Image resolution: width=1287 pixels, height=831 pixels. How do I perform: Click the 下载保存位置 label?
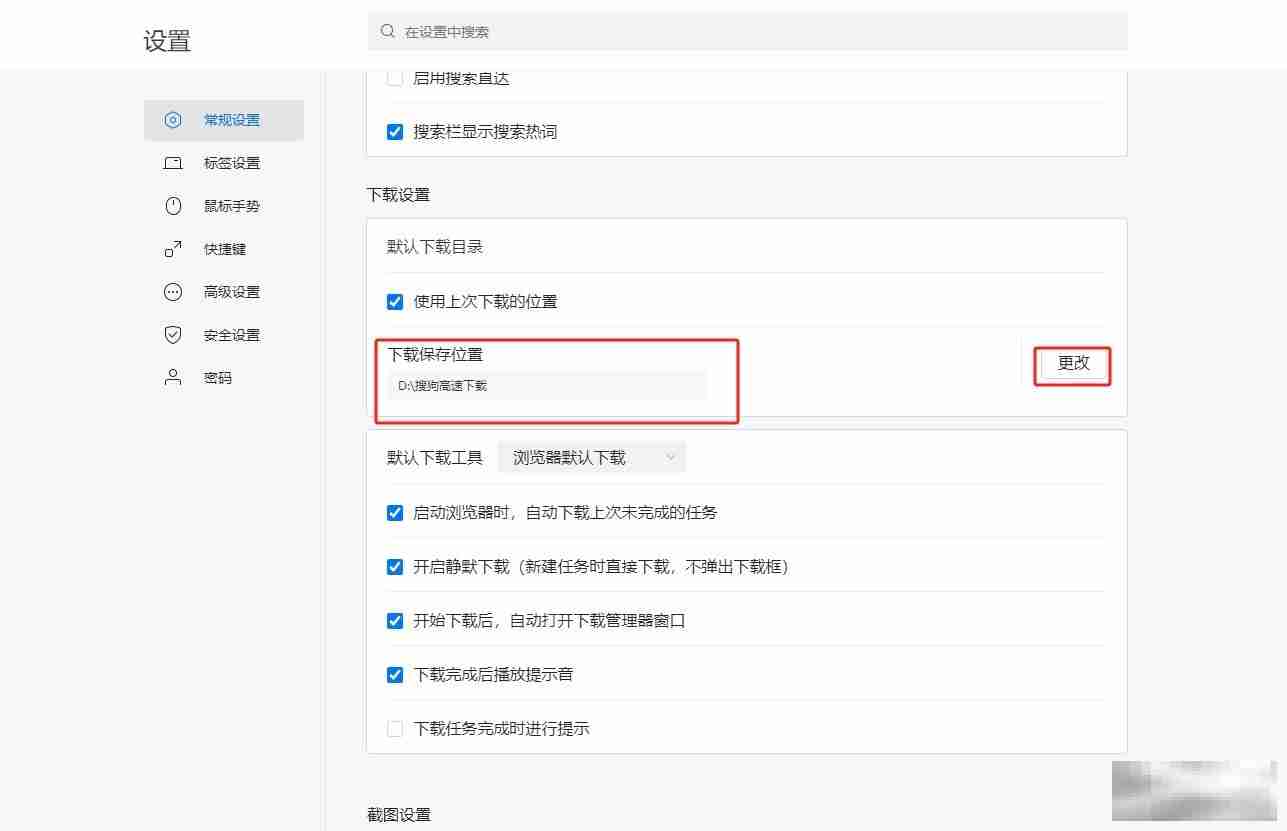coord(435,355)
